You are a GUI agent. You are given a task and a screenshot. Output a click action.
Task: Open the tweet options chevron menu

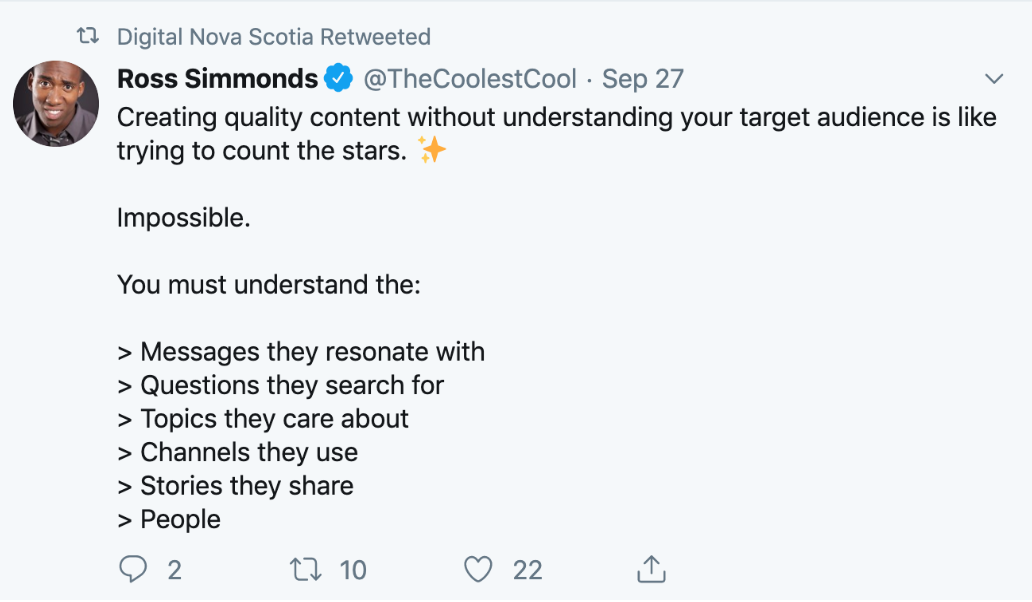tap(994, 78)
